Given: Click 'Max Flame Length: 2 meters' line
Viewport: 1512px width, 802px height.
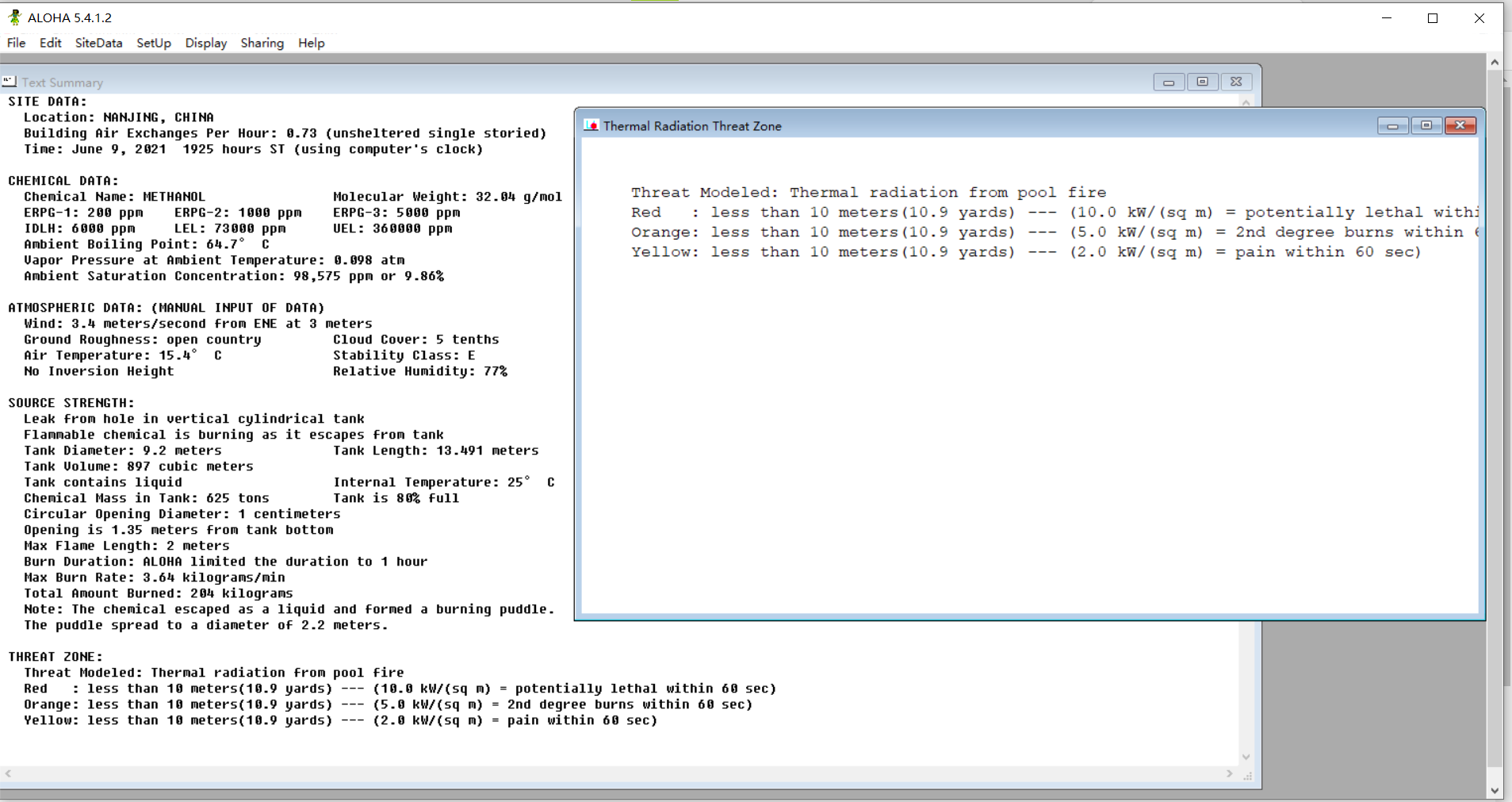Looking at the screenshot, I should (x=127, y=546).
